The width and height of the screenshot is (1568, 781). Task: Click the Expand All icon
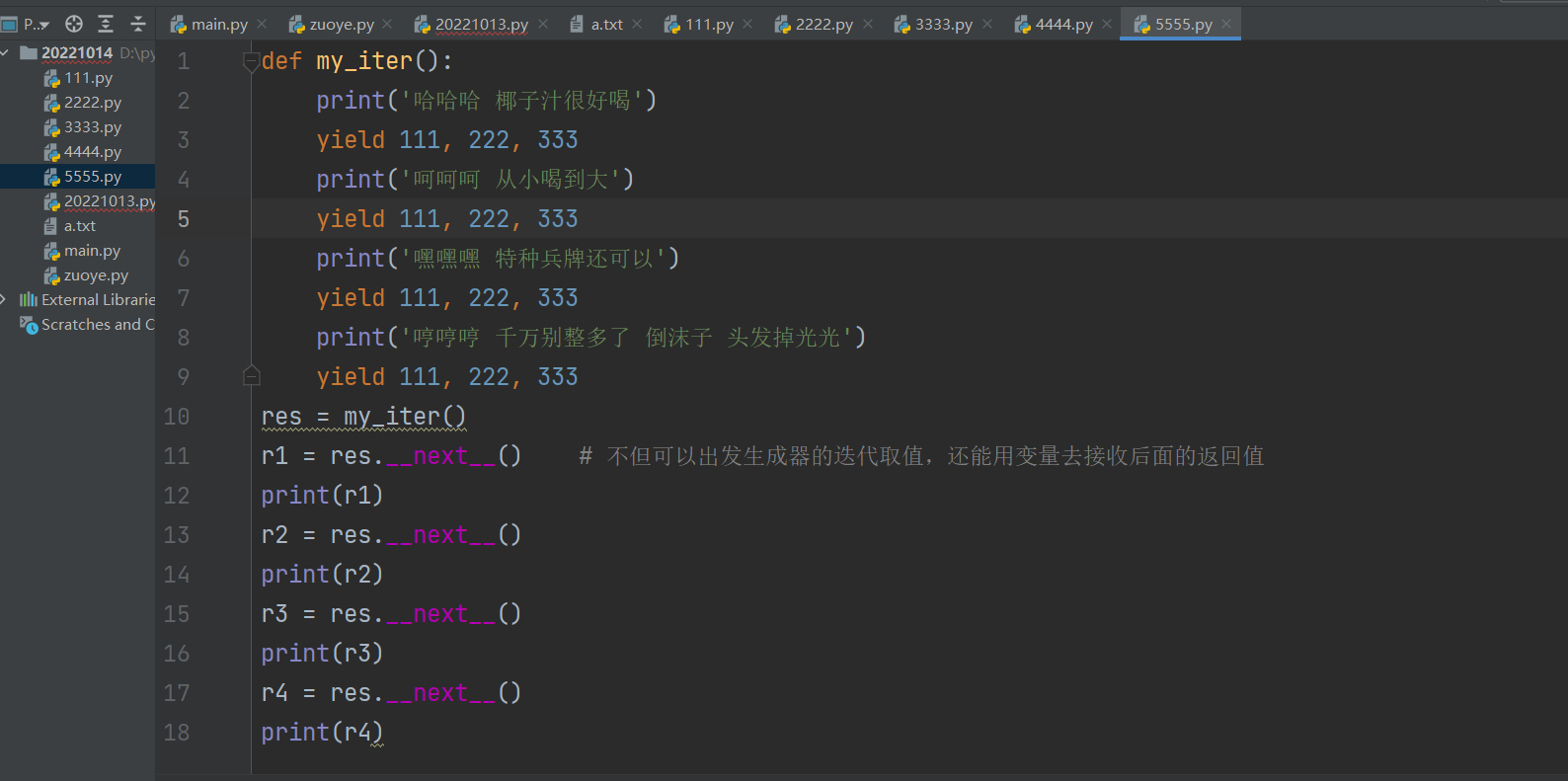point(106,24)
